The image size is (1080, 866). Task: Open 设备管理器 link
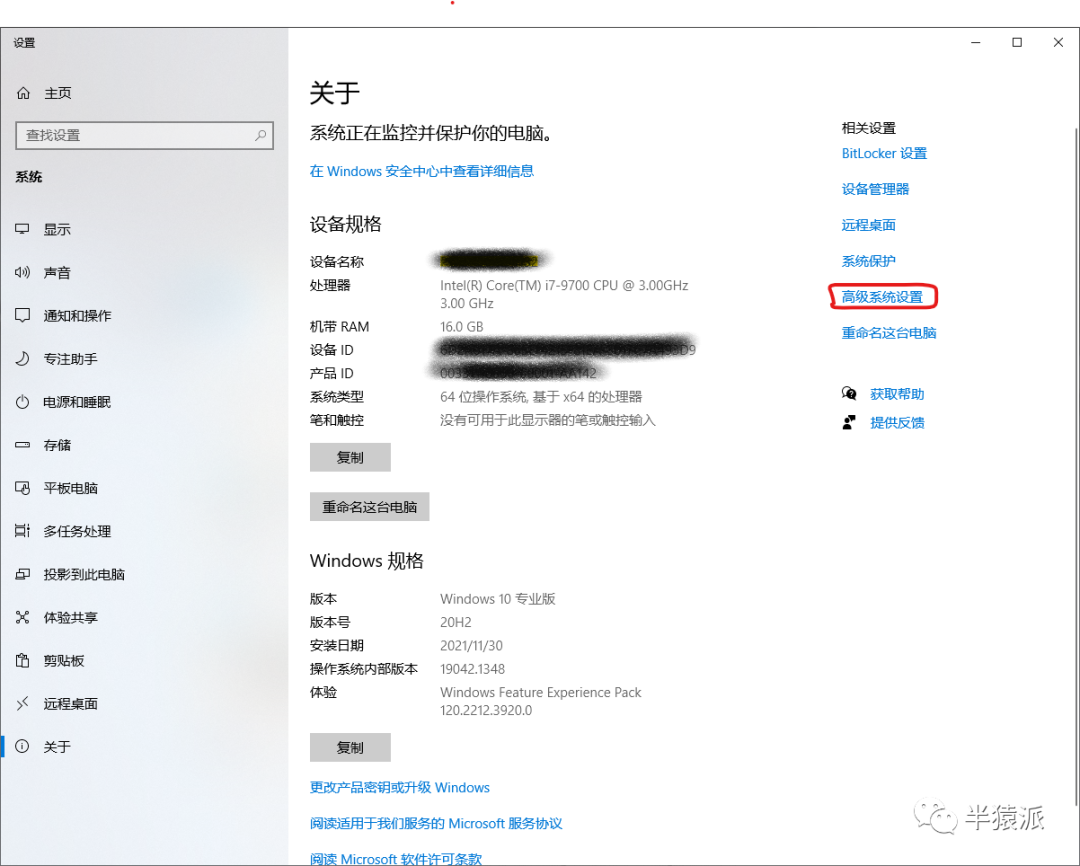(875, 189)
